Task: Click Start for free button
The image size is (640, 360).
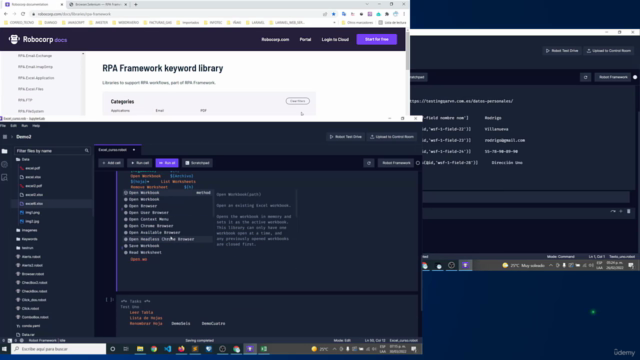Action: (x=377, y=39)
